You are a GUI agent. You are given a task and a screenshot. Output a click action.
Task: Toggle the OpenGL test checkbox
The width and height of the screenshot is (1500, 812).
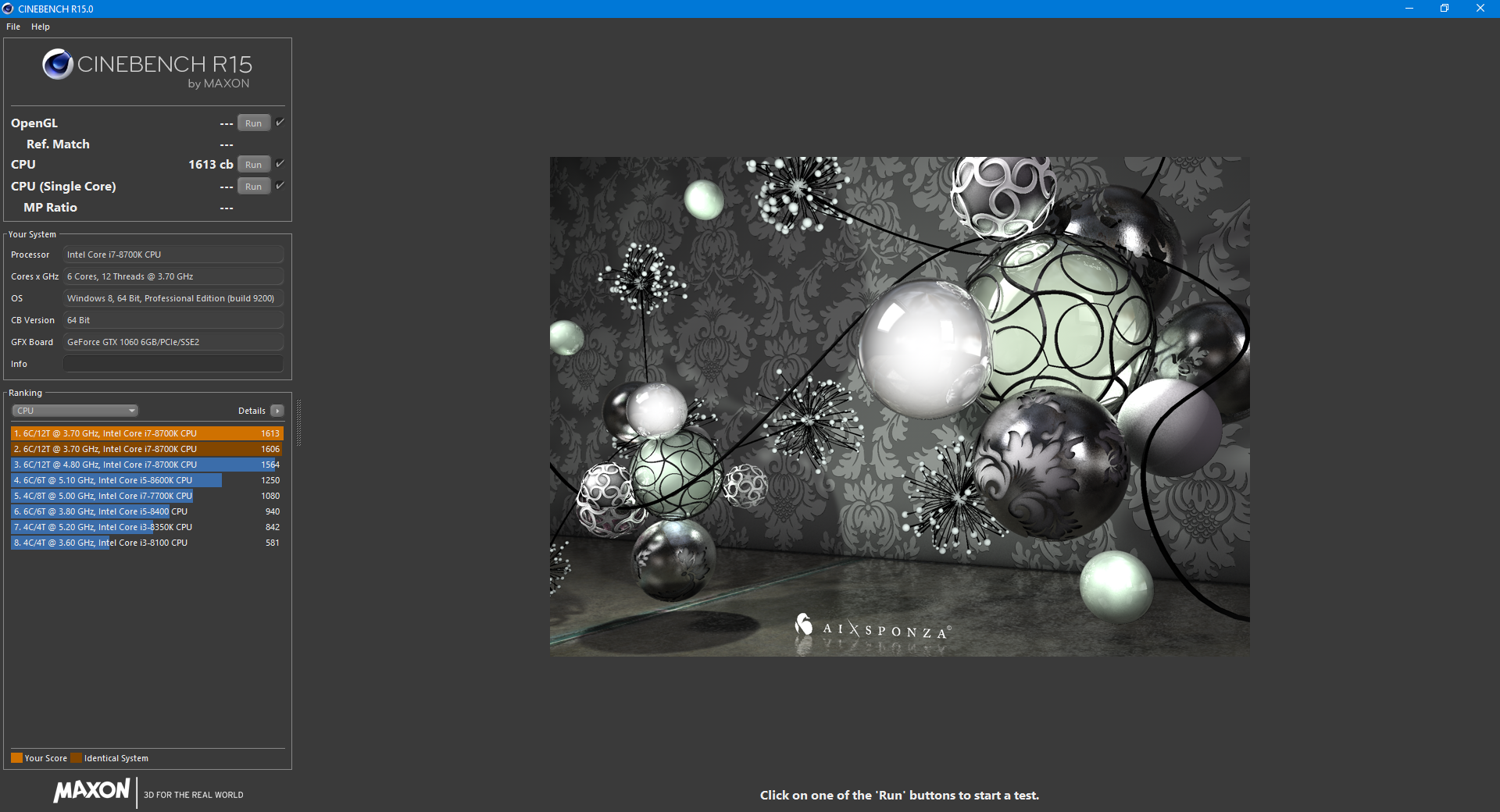[280, 123]
